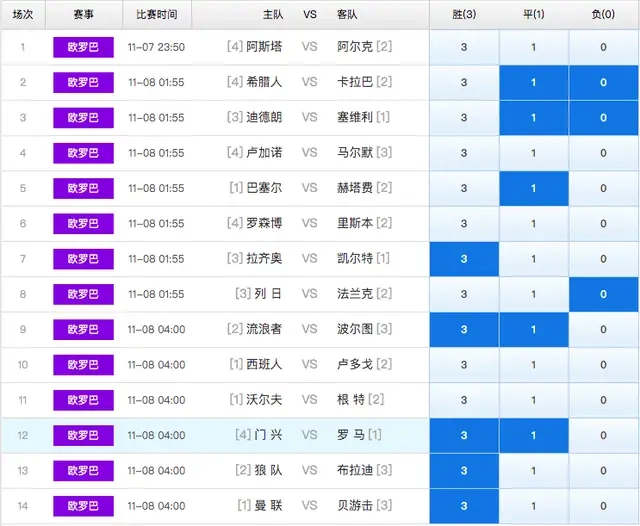Open away team 卢多戈 in row 10
This screenshot has height=526, width=640.
[355, 364]
